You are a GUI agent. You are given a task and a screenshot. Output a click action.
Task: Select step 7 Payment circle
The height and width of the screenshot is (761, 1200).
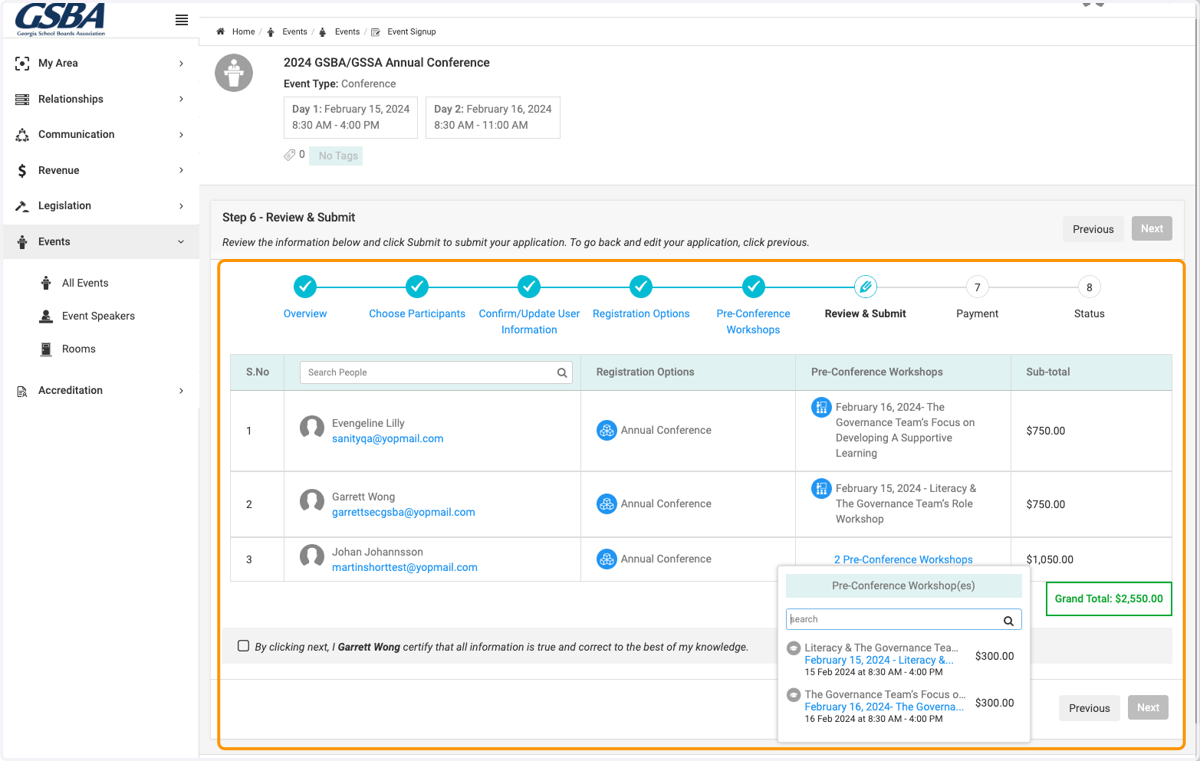point(977,287)
